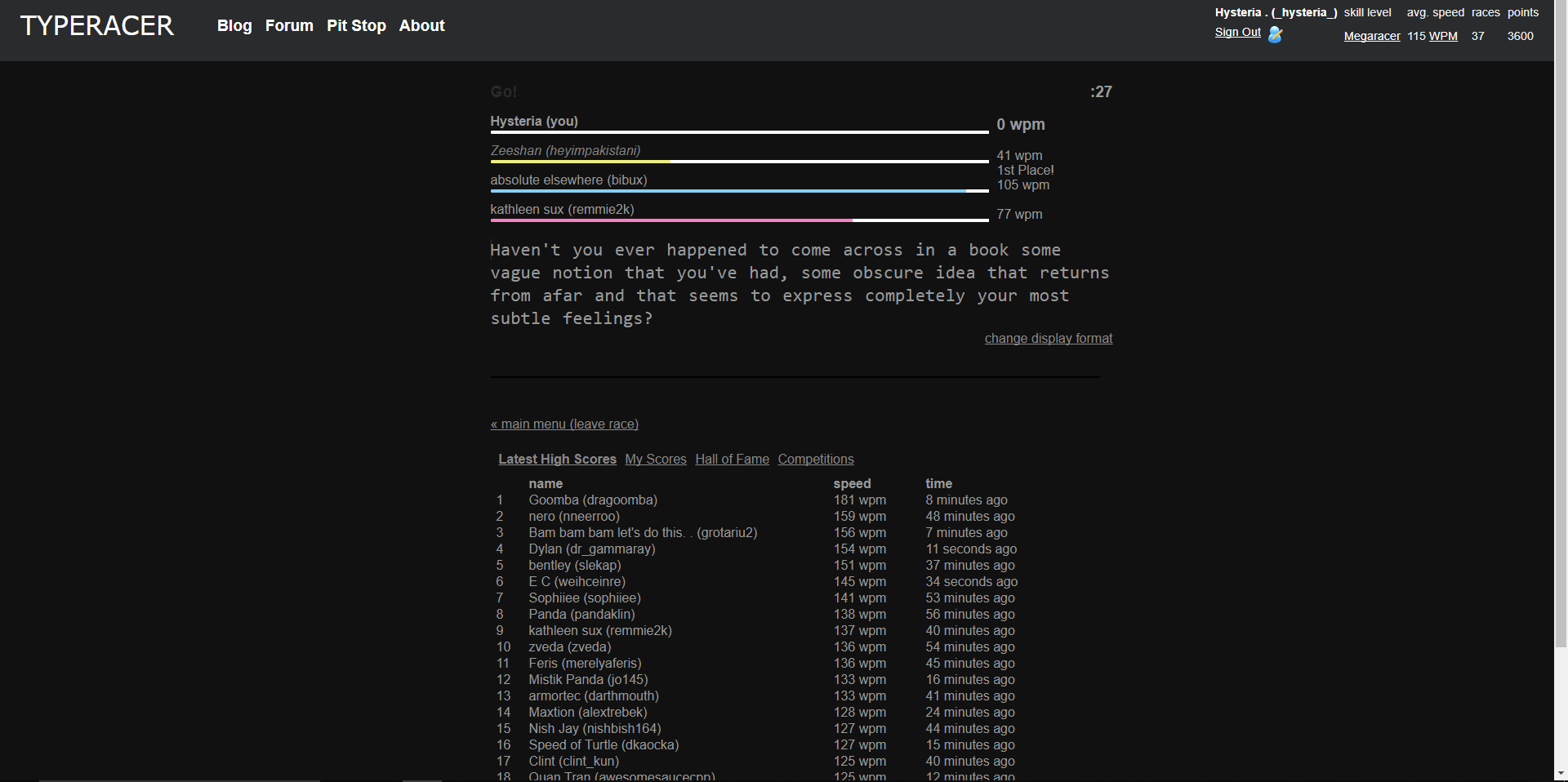
Task: Click the edit profile icon beside Sign Out
Action: tap(1275, 34)
